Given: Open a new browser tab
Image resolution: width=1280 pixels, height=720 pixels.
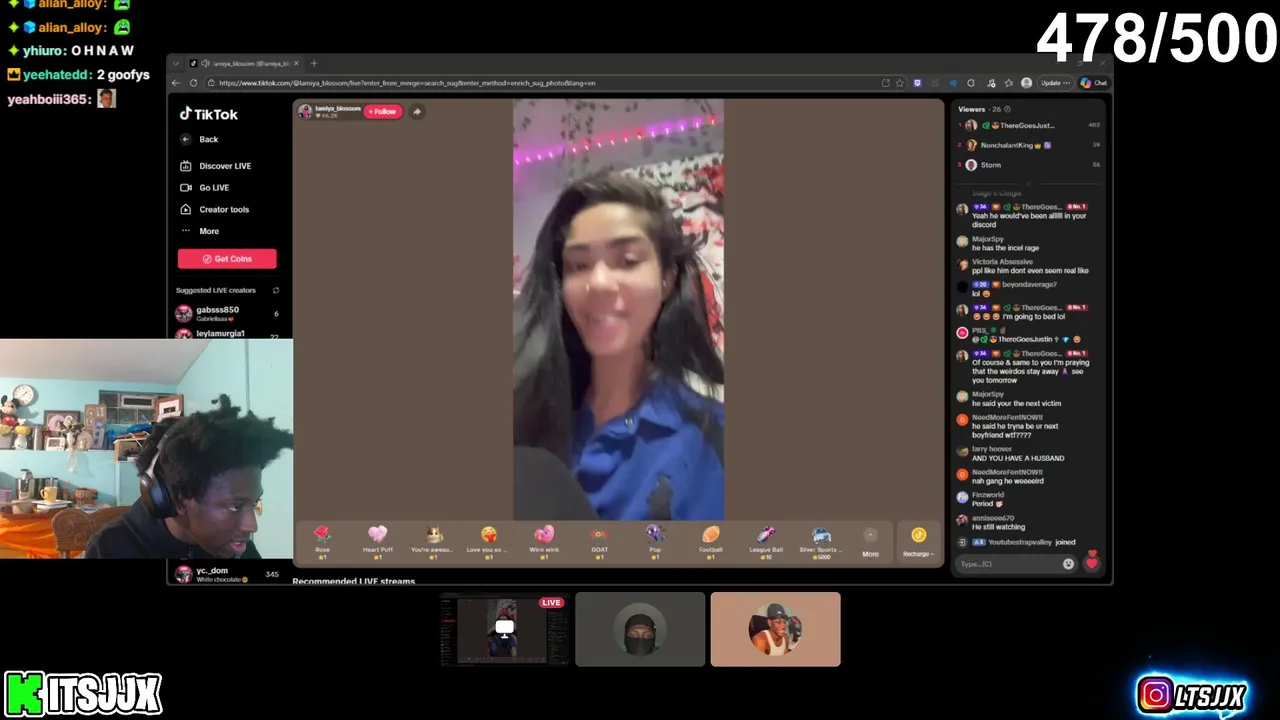Looking at the screenshot, I should pos(314,63).
